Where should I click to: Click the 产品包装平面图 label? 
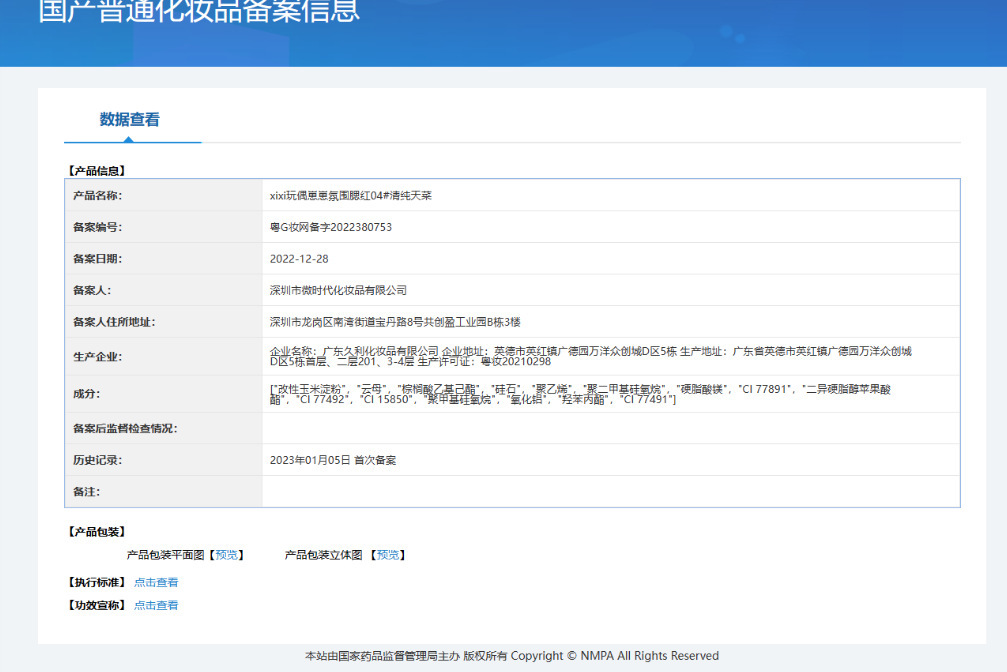166,555
